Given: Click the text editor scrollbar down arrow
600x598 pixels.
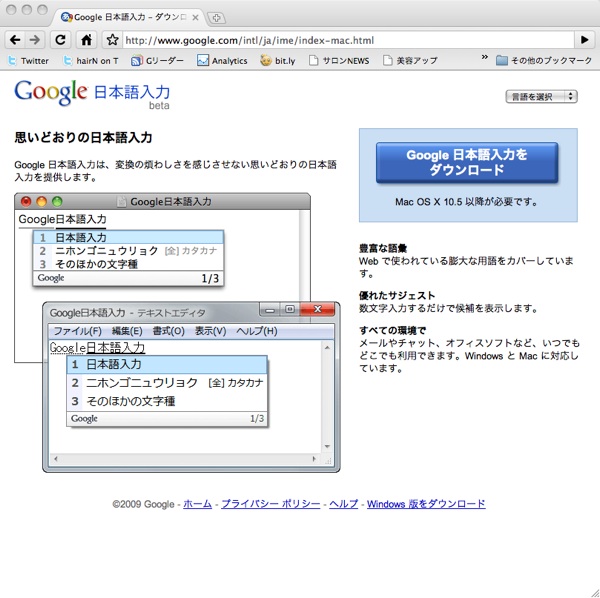Looking at the screenshot, I should [327, 446].
